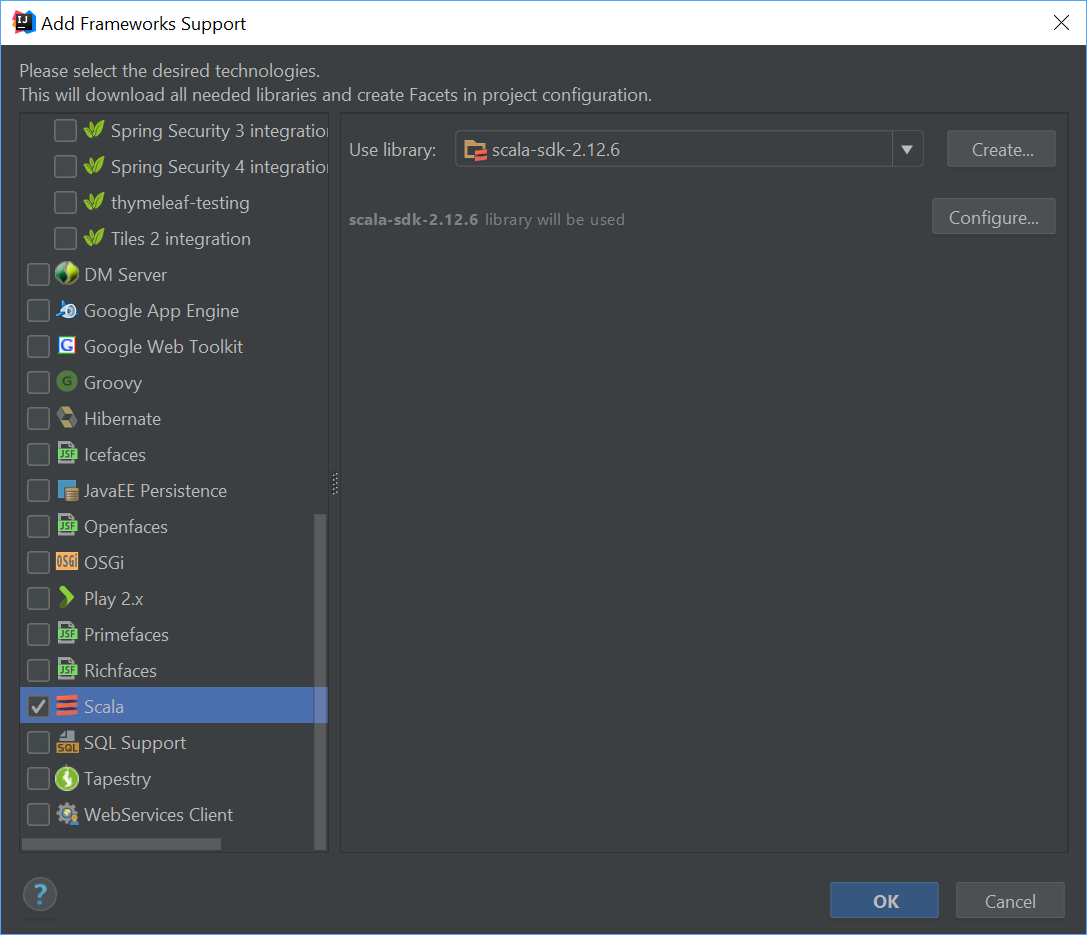Viewport: 1087px width, 935px height.
Task: Click the splitter handle between the panels
Action: coord(335,483)
